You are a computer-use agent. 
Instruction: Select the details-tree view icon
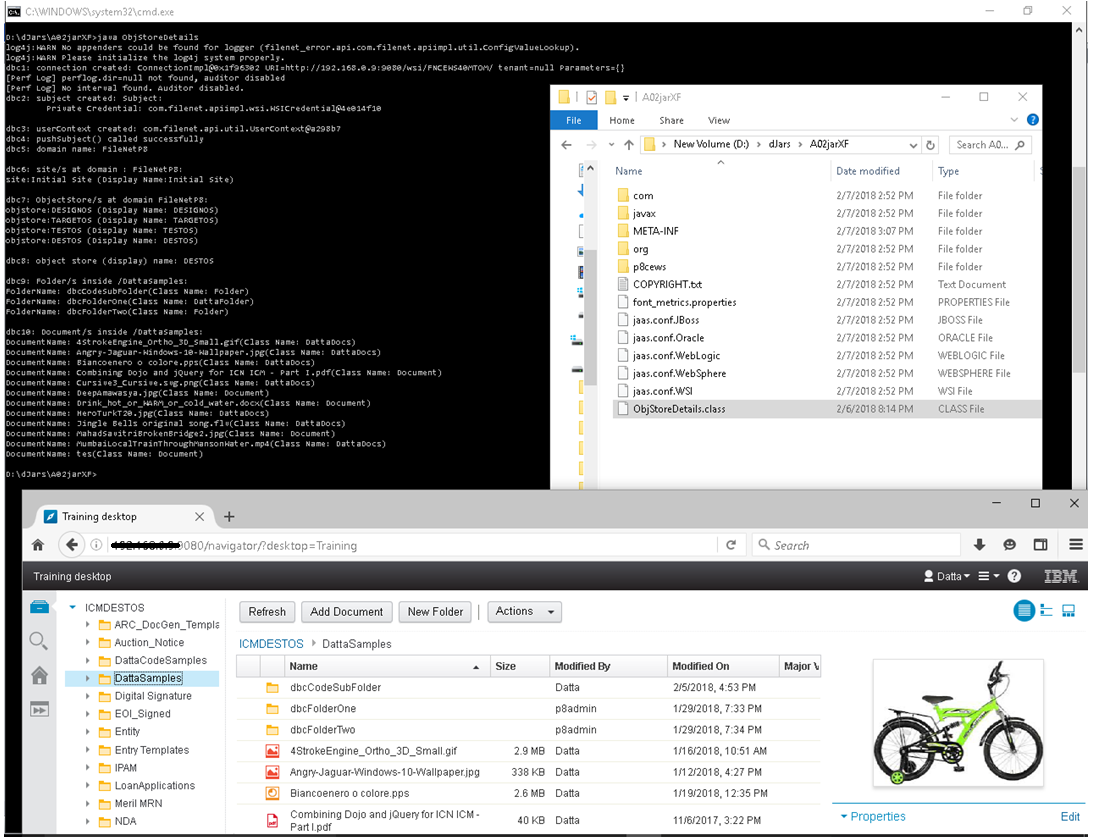[1045, 611]
